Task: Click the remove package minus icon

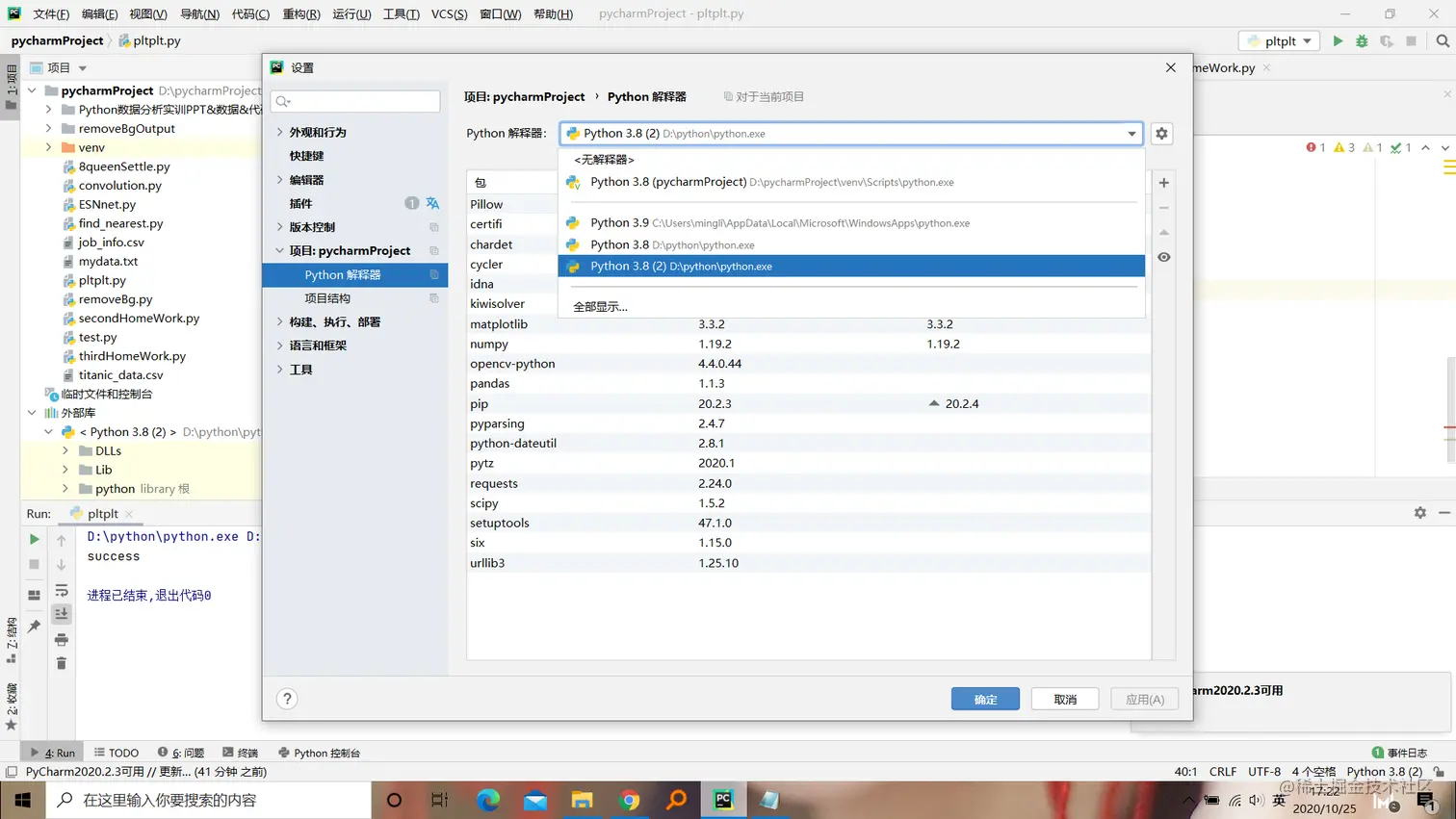Action: click(1163, 208)
